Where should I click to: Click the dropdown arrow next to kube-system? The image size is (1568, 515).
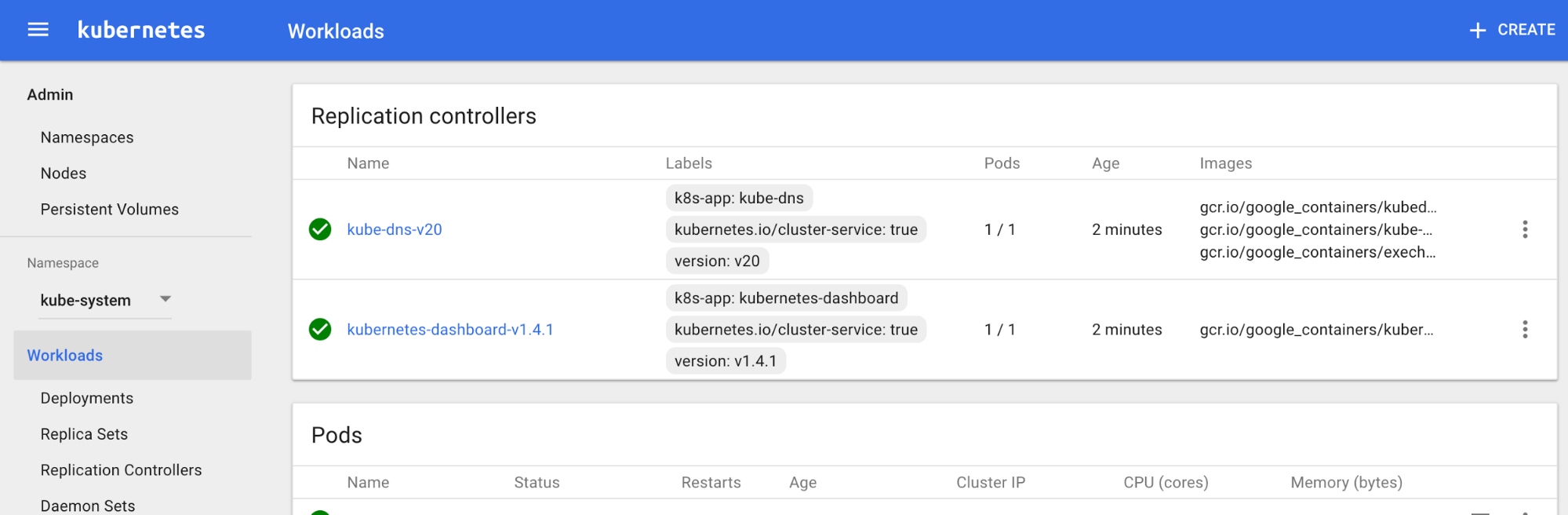coord(165,299)
